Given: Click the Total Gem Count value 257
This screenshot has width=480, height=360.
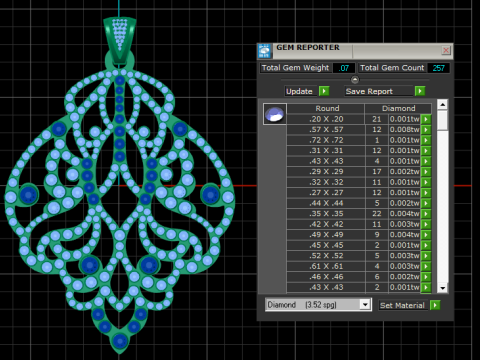Looking at the screenshot, I should pos(438,68).
